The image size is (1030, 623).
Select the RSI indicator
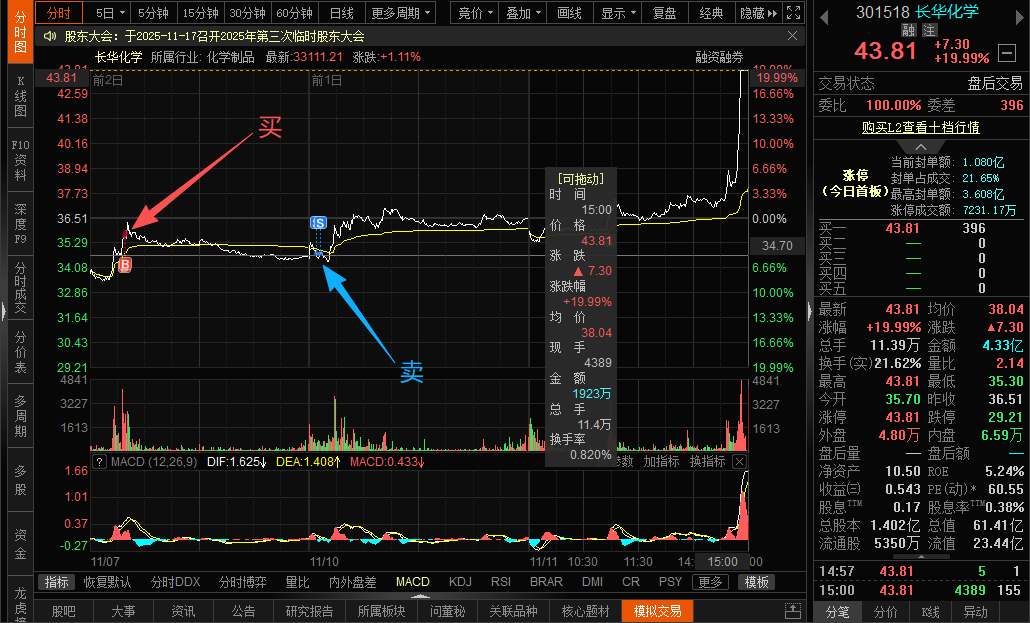501,582
